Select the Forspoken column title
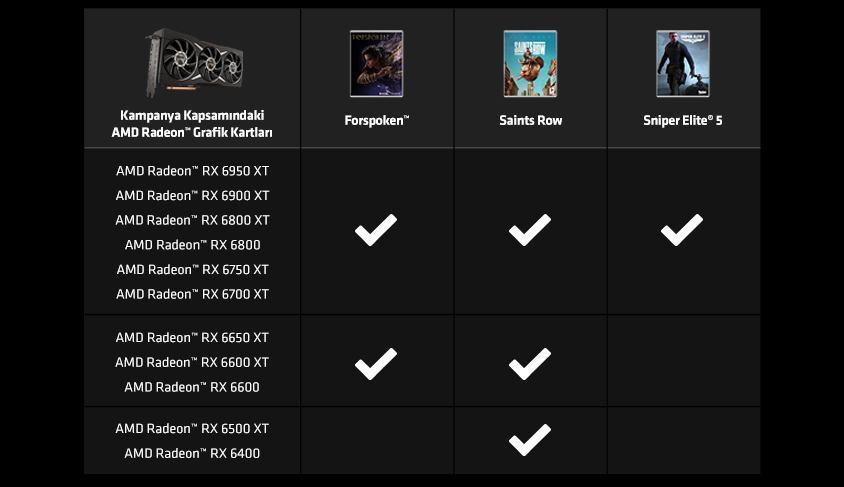The height and width of the screenshot is (487, 844). coord(377,120)
